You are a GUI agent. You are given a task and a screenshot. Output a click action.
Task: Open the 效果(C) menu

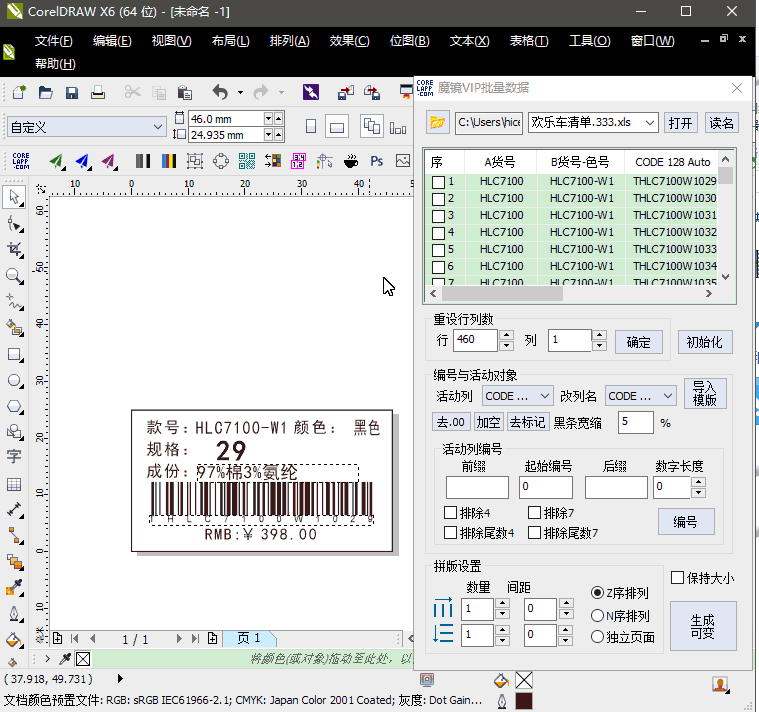pyautogui.click(x=349, y=41)
